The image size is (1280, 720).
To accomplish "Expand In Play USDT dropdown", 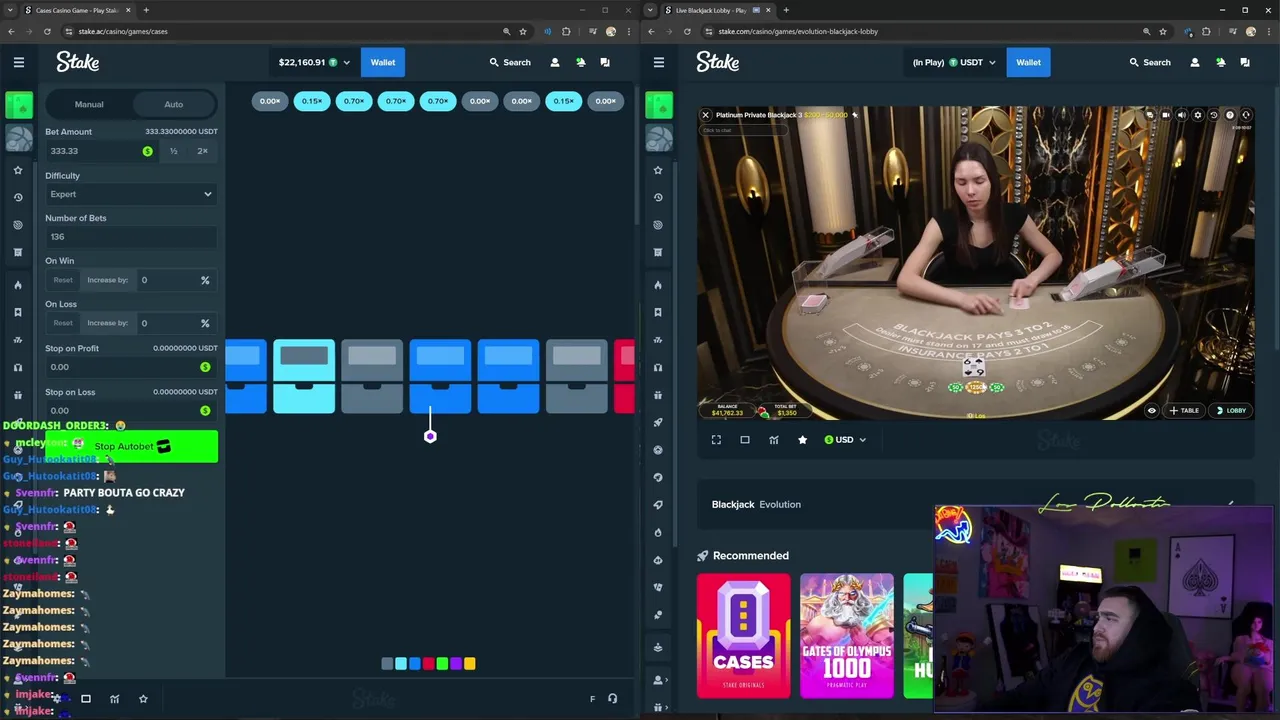I will point(954,62).
